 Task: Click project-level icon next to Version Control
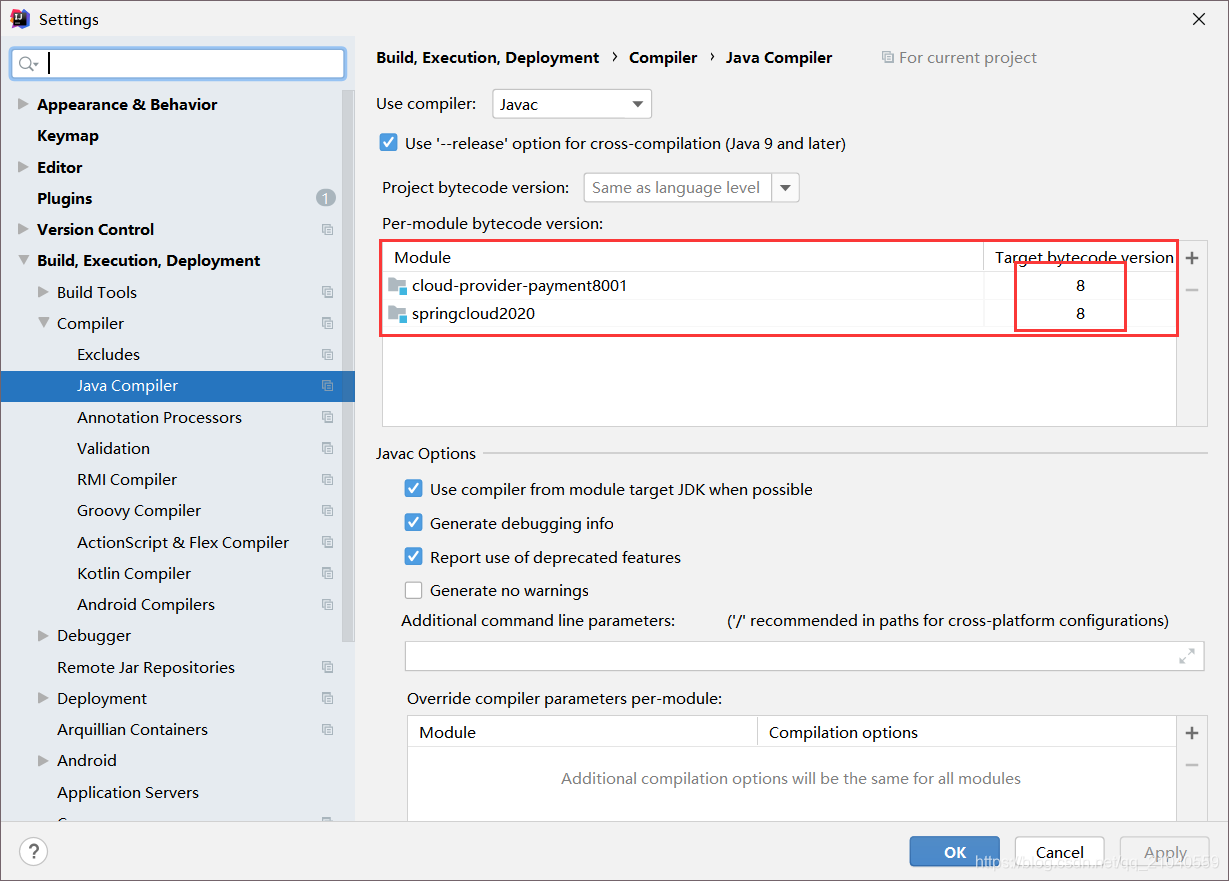[327, 230]
